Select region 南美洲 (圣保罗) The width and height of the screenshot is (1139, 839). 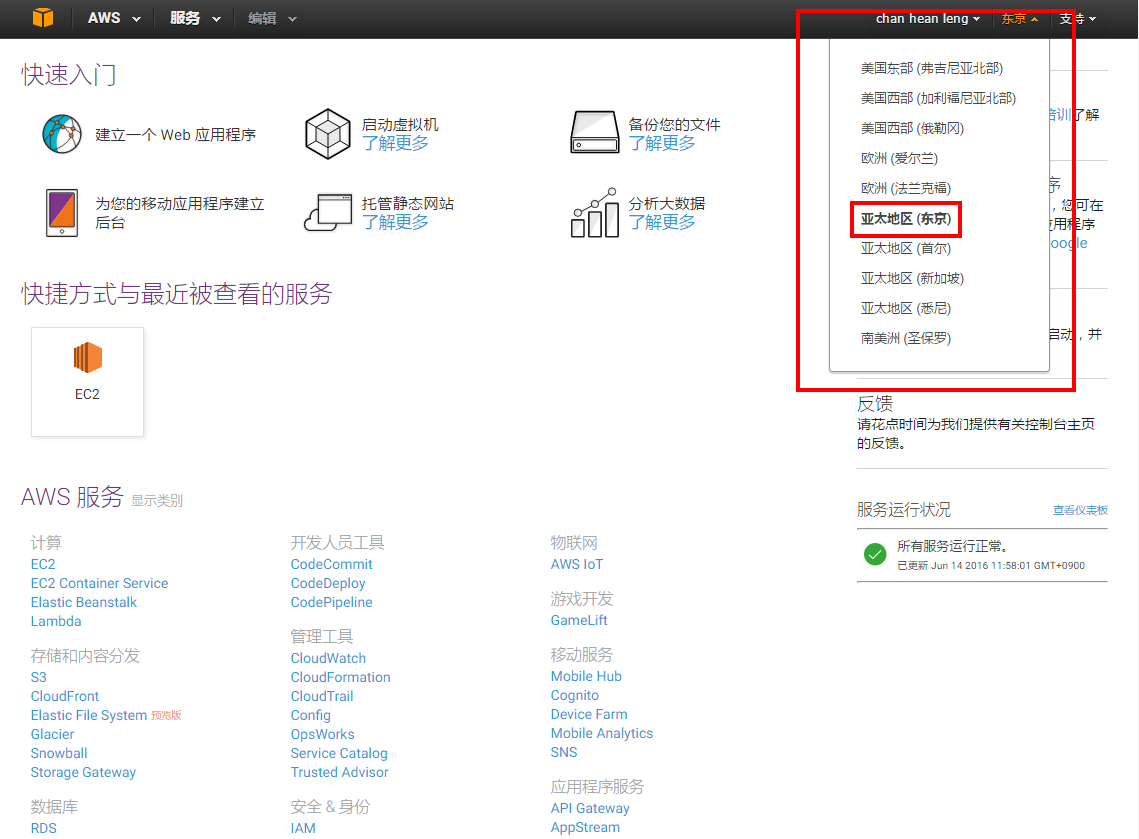click(x=906, y=338)
